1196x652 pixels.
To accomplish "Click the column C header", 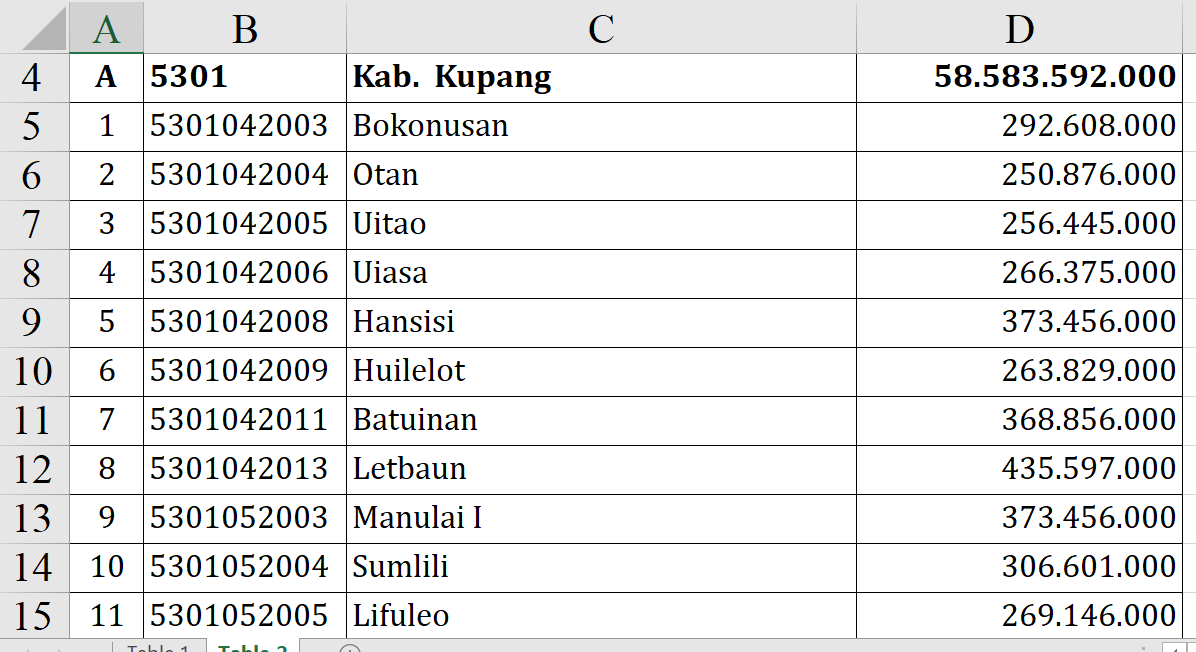I will click(601, 29).
